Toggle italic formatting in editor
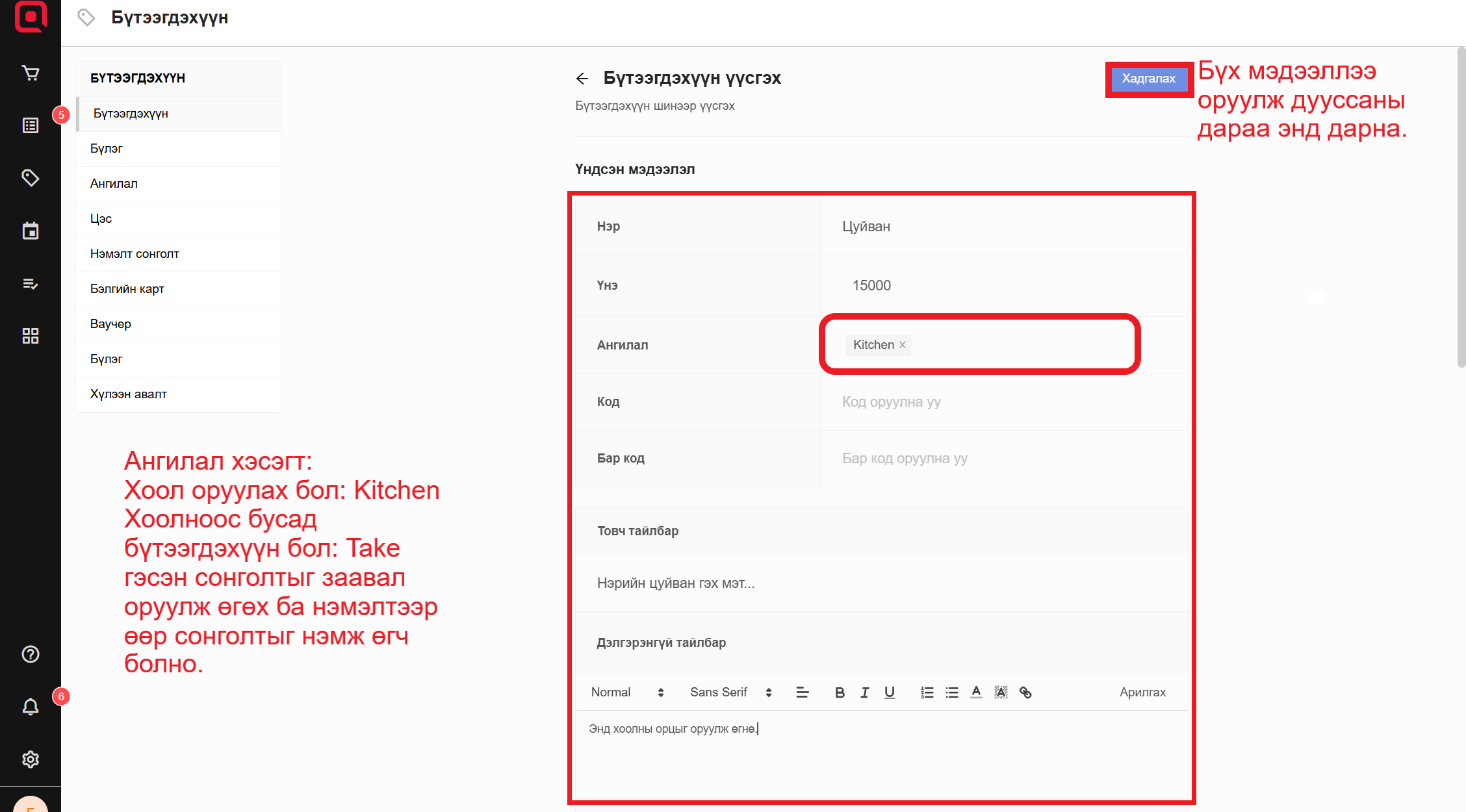This screenshot has height=812, width=1466. 864,692
